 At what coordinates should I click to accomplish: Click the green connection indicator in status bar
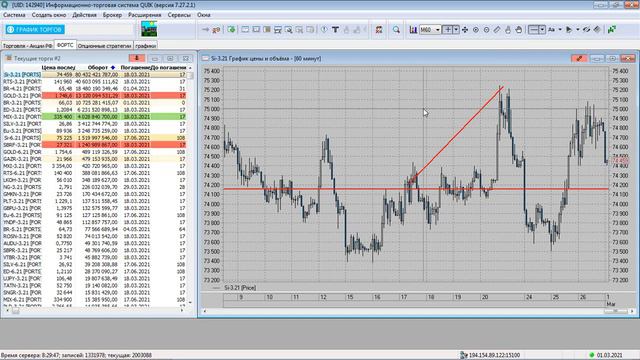point(591,355)
